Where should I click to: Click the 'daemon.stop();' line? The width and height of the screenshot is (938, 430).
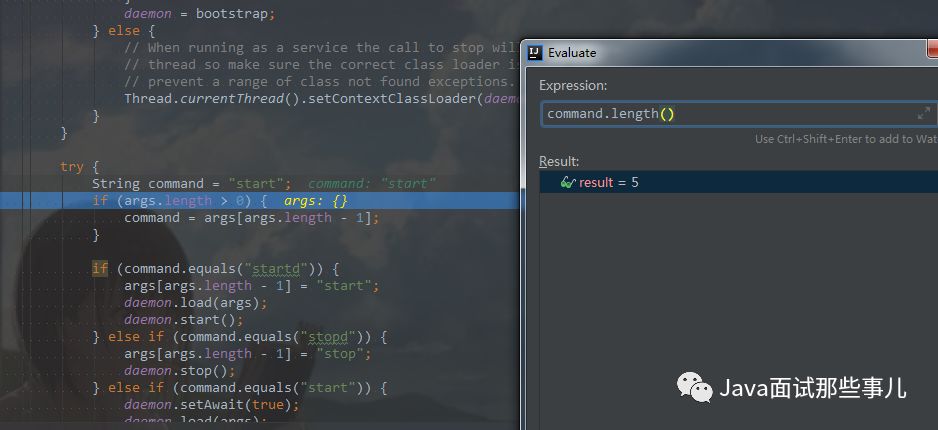point(180,371)
